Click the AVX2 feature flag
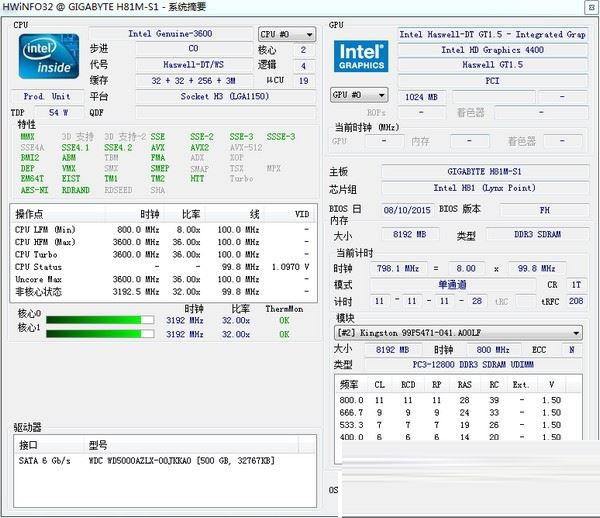The width and height of the screenshot is (600, 518). [199, 147]
